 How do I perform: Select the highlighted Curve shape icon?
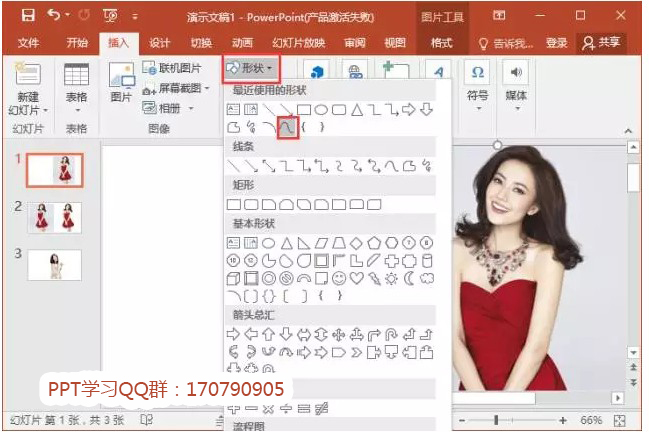pyautogui.click(x=288, y=127)
